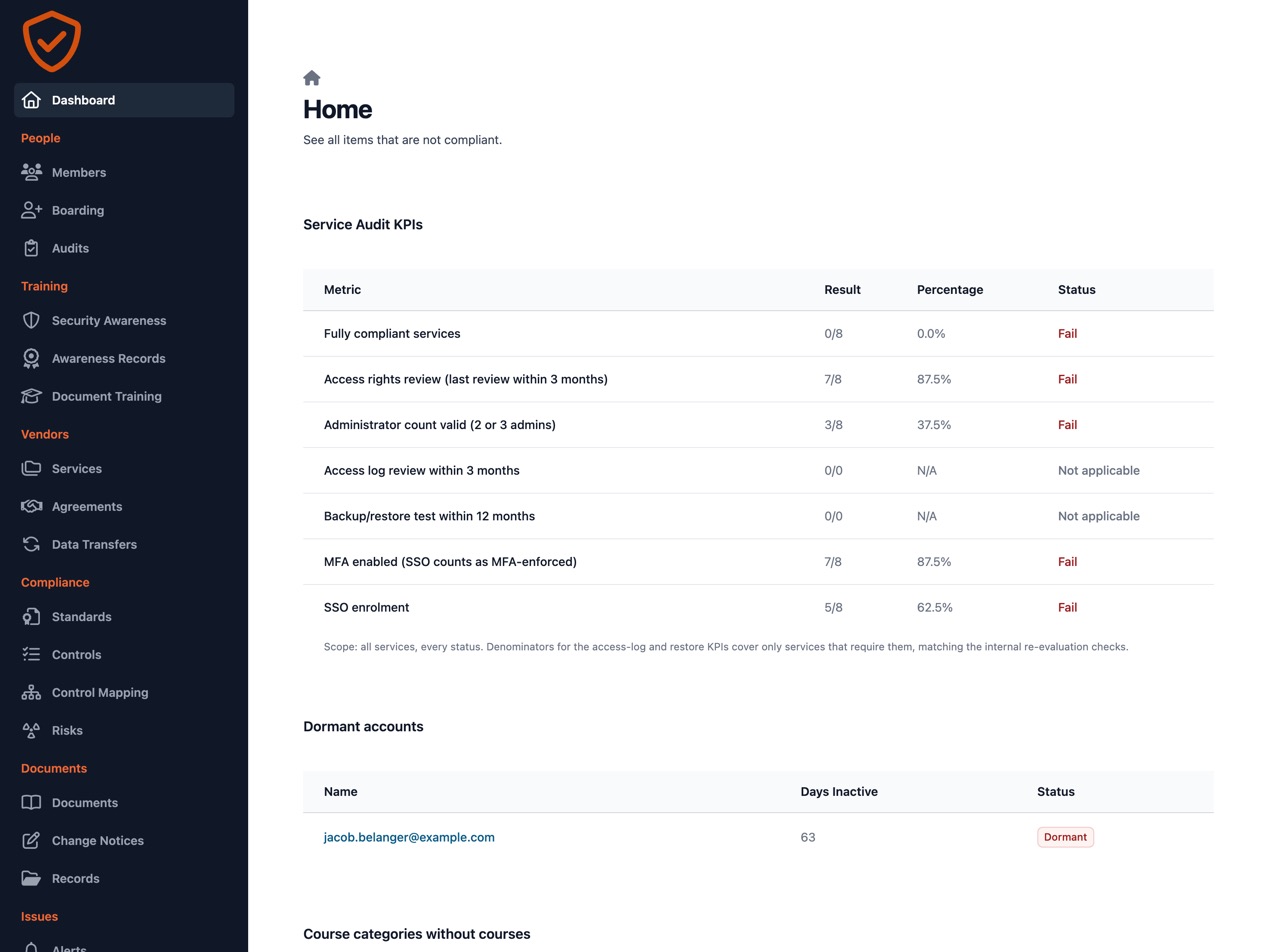Image resolution: width=1283 pixels, height=952 pixels.
Task: Click the Agreements handshake icon
Action: pyautogui.click(x=31, y=506)
